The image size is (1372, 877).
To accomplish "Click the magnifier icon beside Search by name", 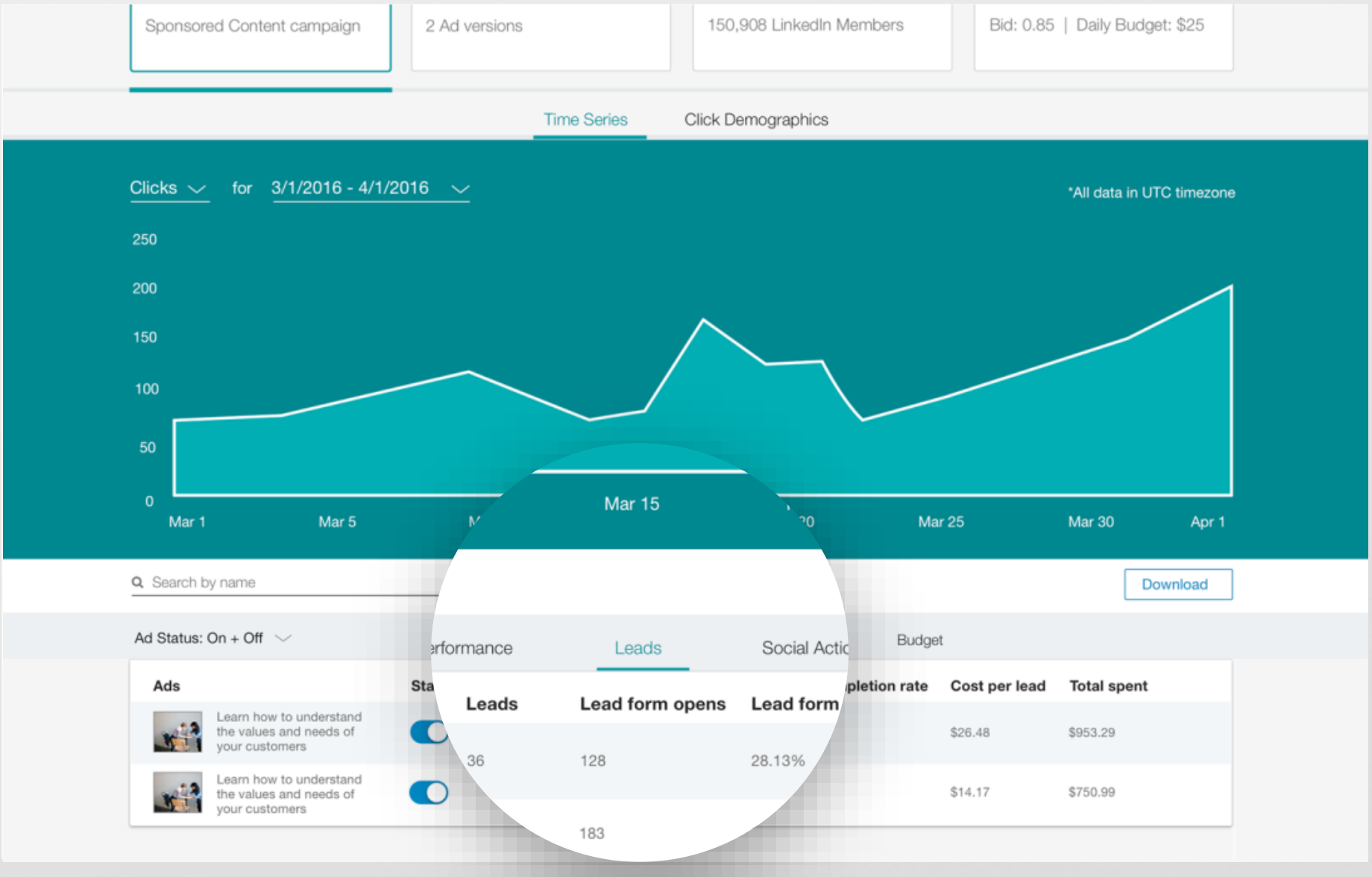I will (x=137, y=582).
